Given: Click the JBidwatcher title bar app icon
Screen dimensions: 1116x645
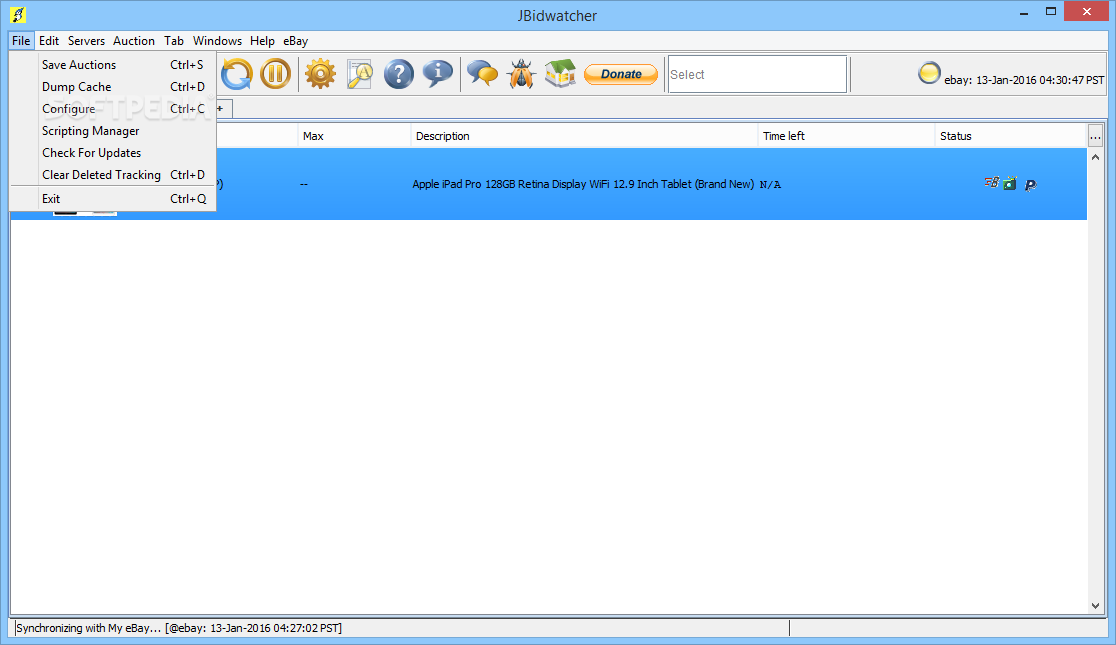Looking at the screenshot, I should [x=18, y=14].
